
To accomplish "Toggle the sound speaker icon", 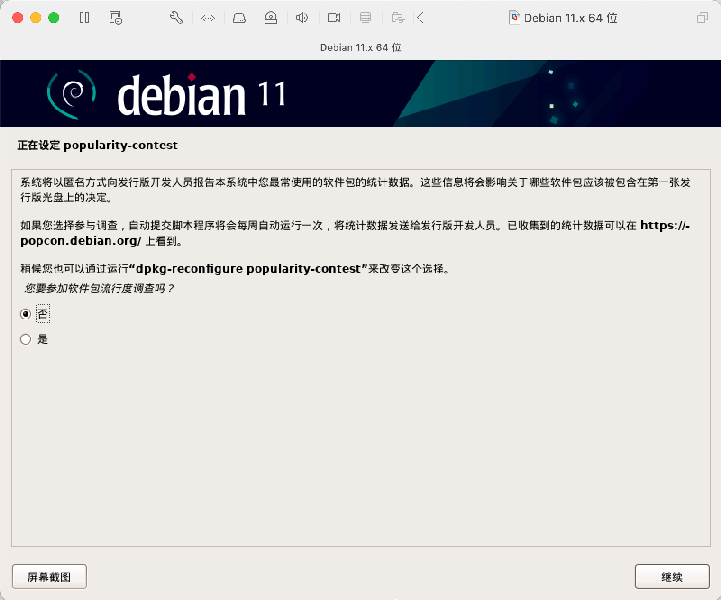I will 302,18.
